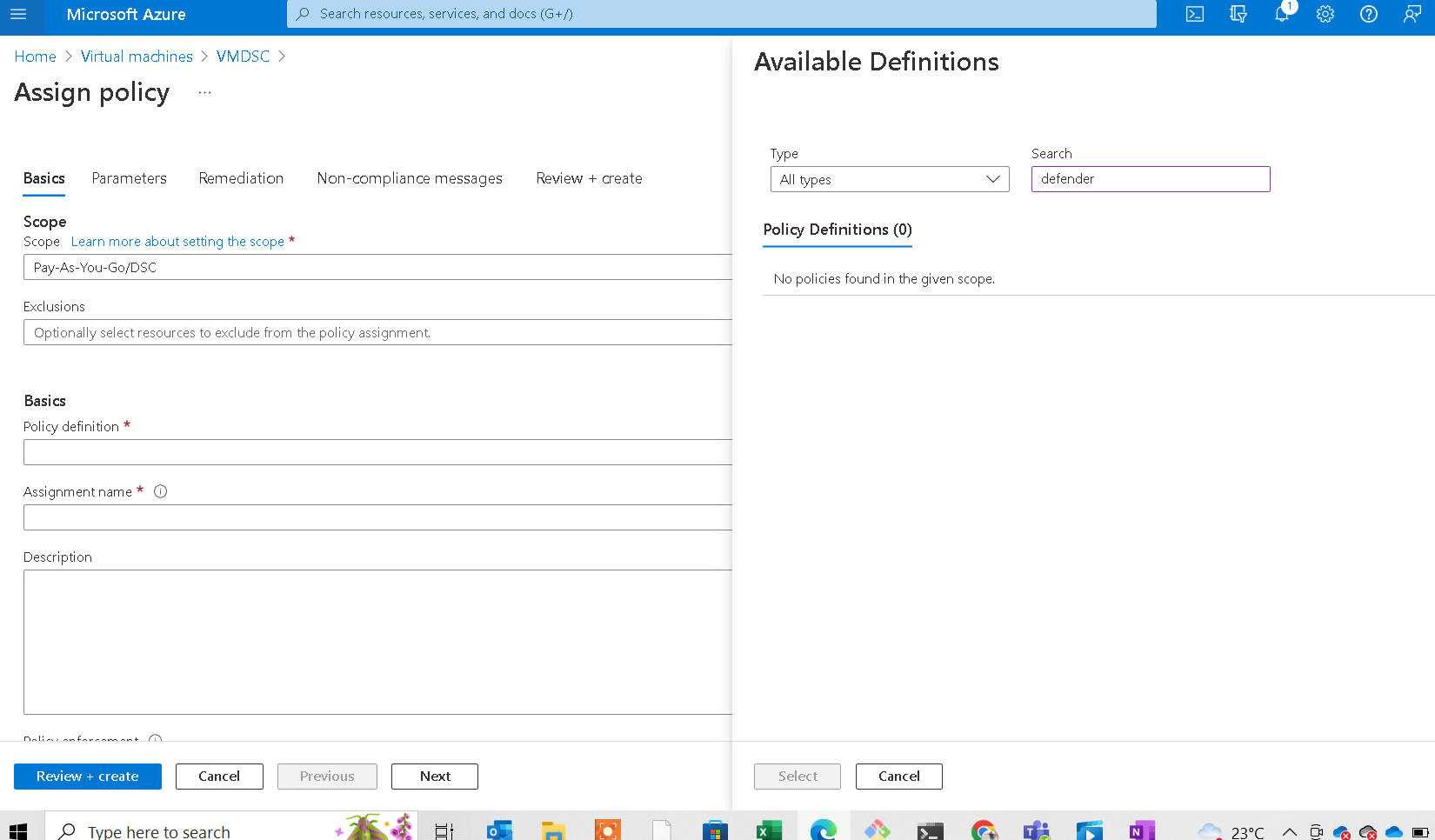Show hidden system tray icons
The width and height of the screenshot is (1435, 840).
point(1290,832)
